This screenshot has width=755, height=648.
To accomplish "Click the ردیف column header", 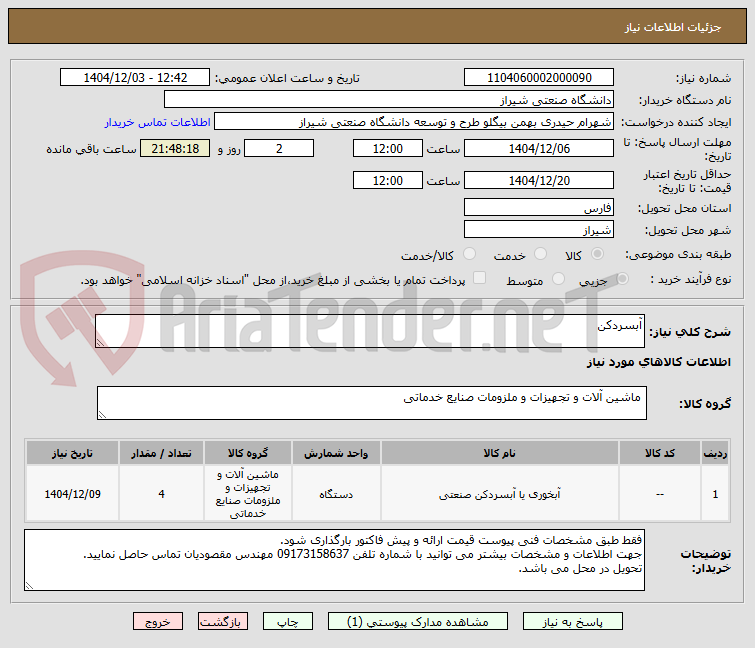I will point(715,453).
